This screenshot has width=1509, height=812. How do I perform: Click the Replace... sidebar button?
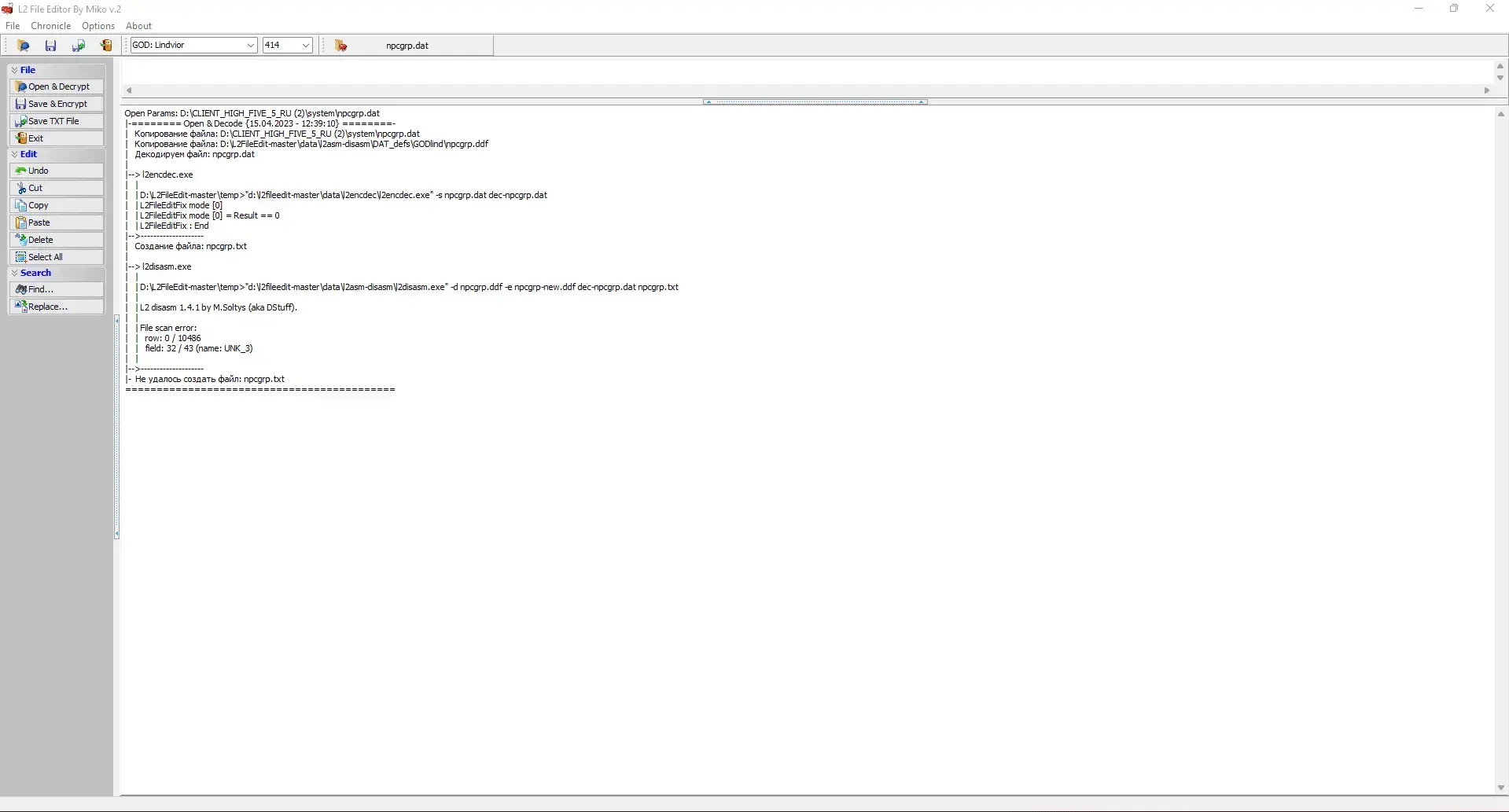click(x=57, y=307)
